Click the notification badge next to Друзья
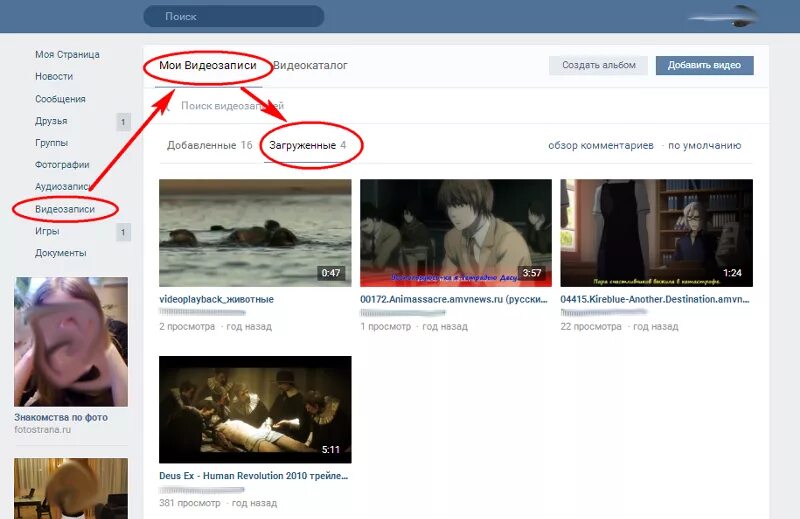Screen dimensions: 800x519 coord(124,122)
